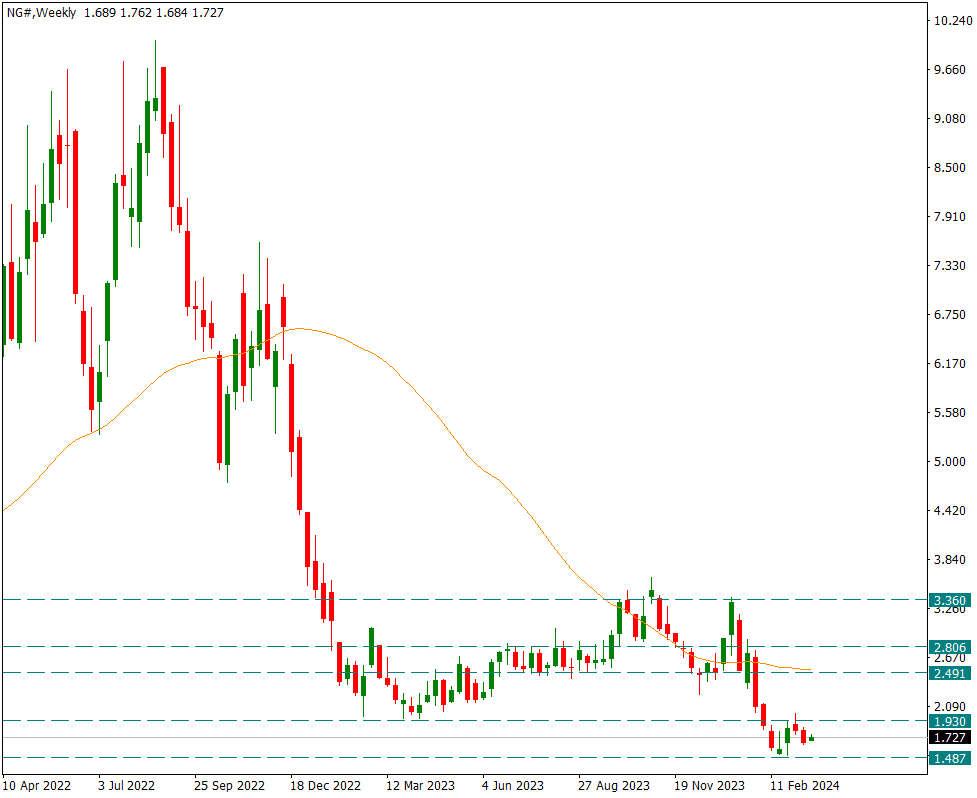Click the NG#,Weekly chart title text
The image size is (977, 798).
[42, 12]
